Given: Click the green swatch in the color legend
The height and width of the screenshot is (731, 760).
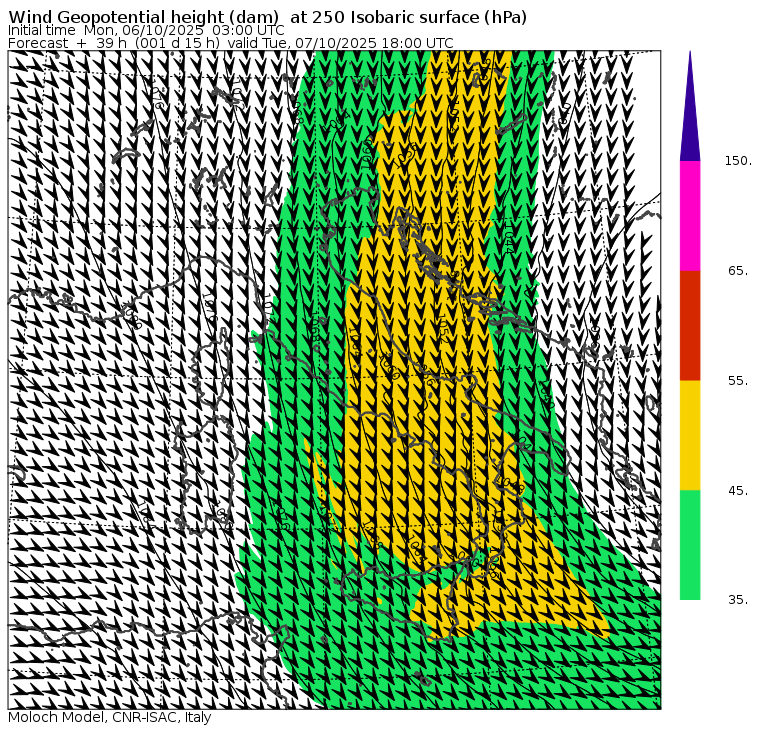Looking at the screenshot, I should (689, 544).
